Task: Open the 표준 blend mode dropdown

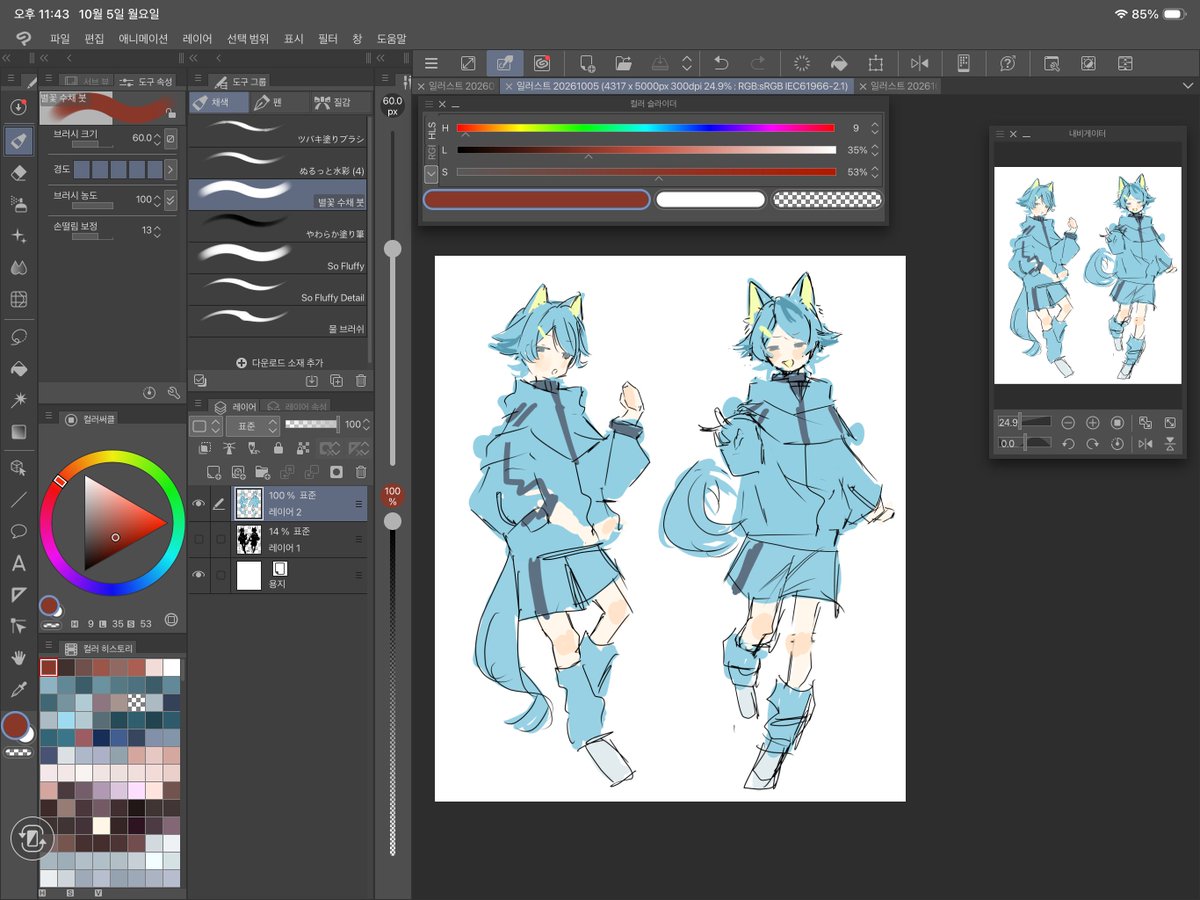Action: pyautogui.click(x=253, y=425)
